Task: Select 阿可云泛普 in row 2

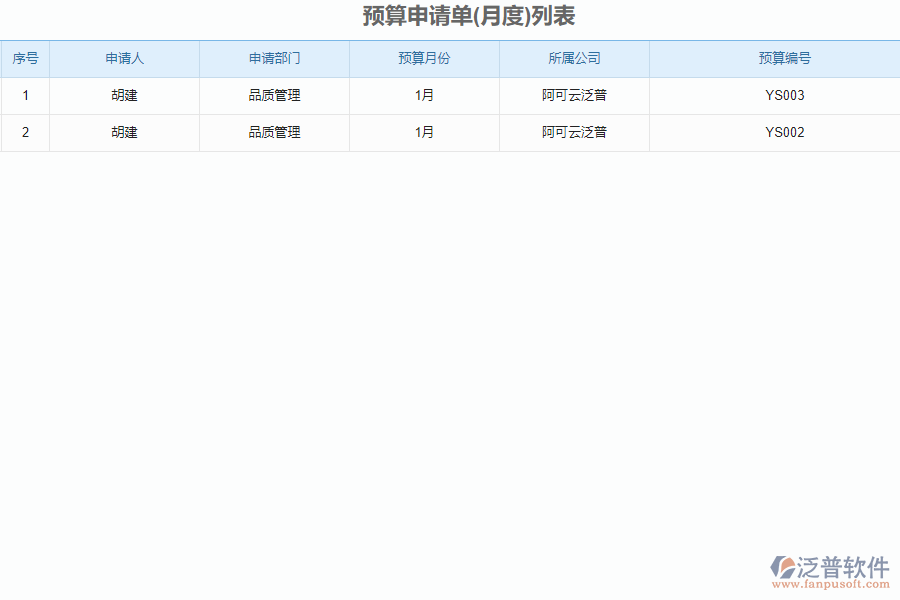Action: (574, 131)
